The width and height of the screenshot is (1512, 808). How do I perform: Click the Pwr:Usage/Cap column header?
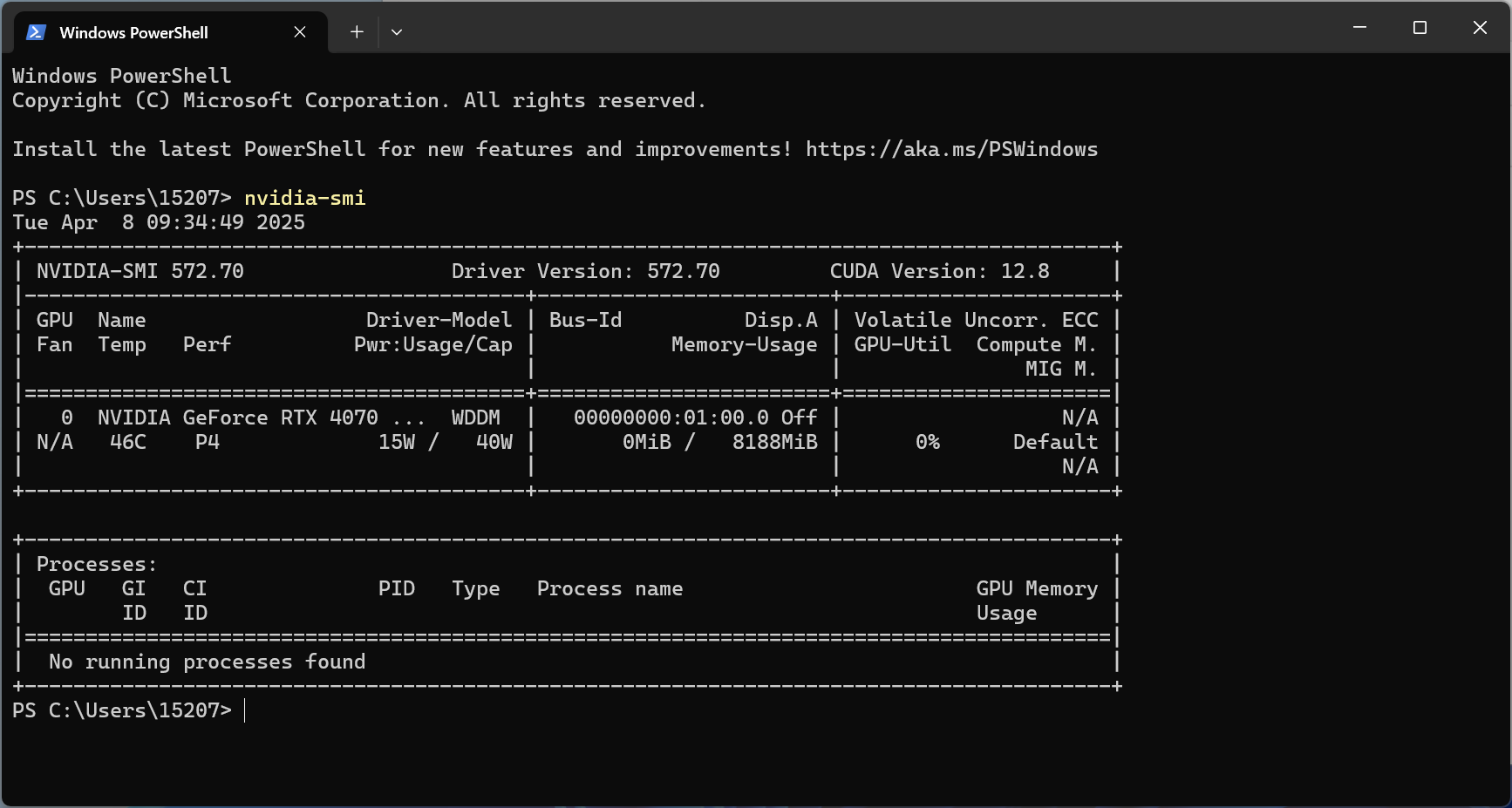point(433,344)
